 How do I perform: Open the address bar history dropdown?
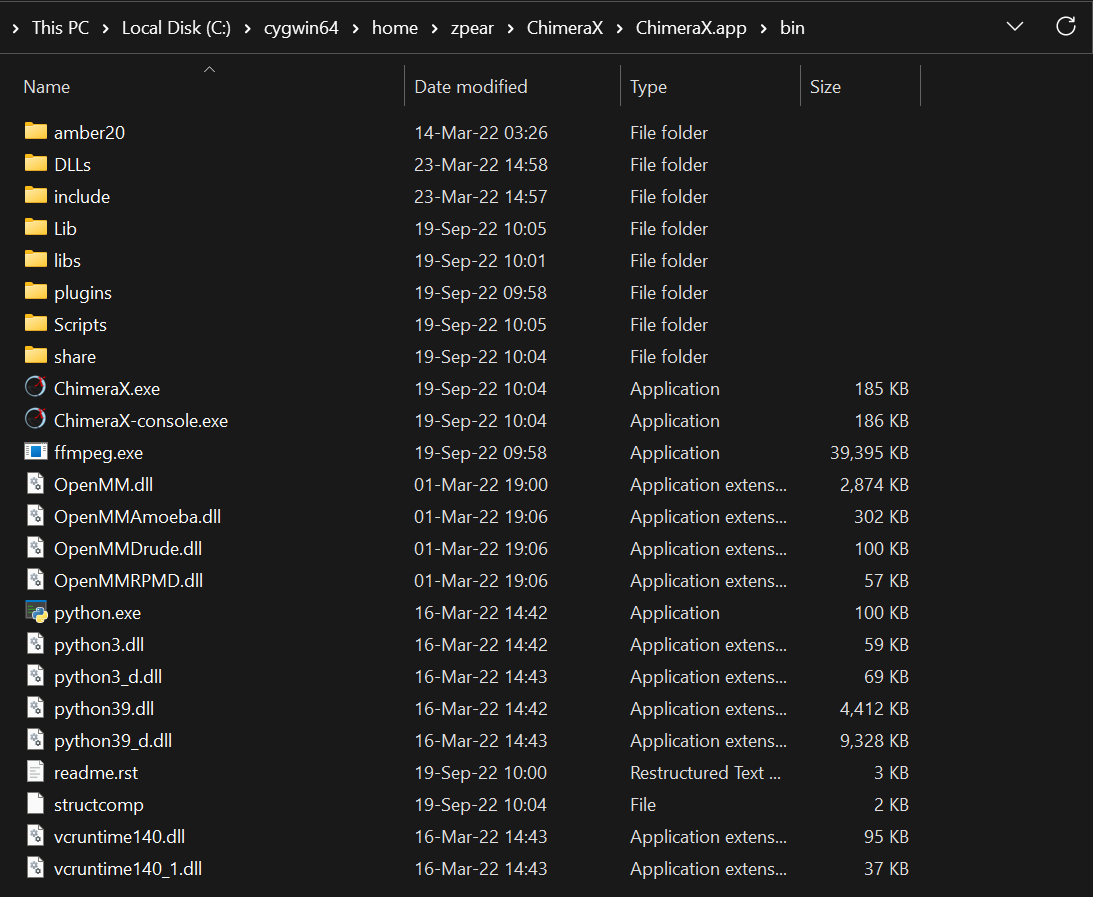[1015, 27]
